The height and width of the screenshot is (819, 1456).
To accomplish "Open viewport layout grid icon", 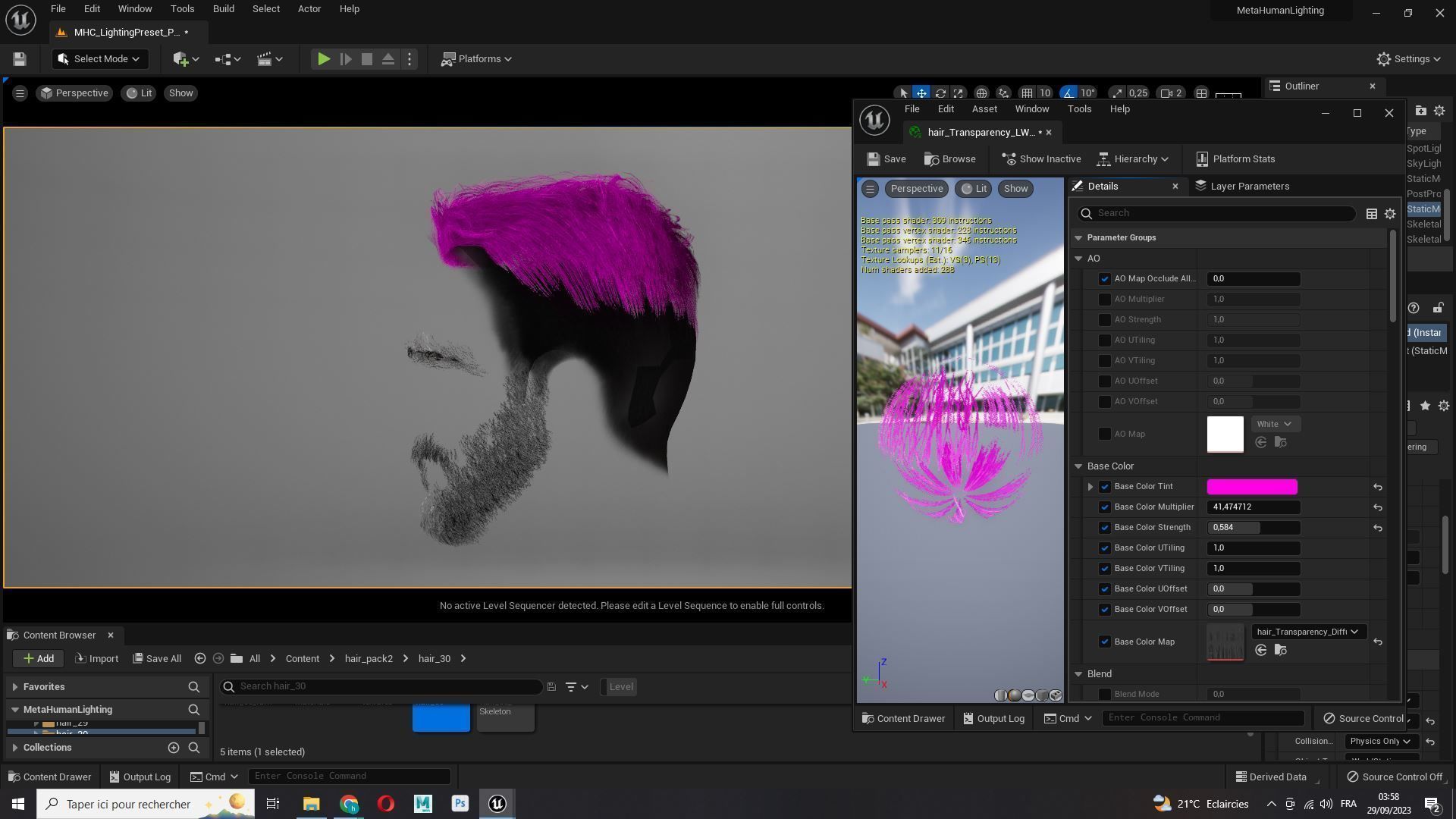I will point(1201,93).
